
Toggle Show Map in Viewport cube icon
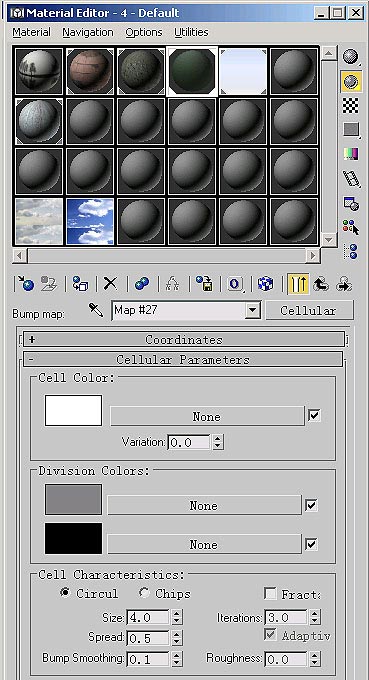coord(265,284)
